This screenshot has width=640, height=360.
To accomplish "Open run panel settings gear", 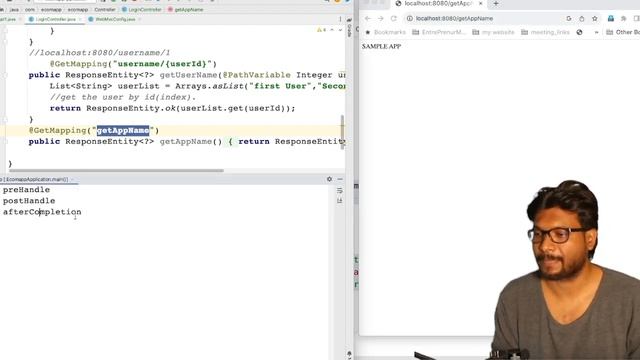I will 329,179.
